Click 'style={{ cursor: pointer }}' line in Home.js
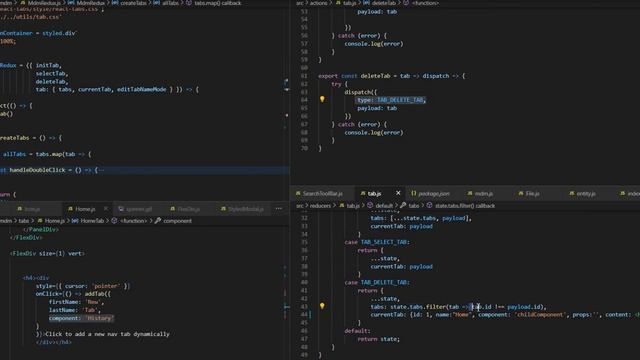 point(83,286)
